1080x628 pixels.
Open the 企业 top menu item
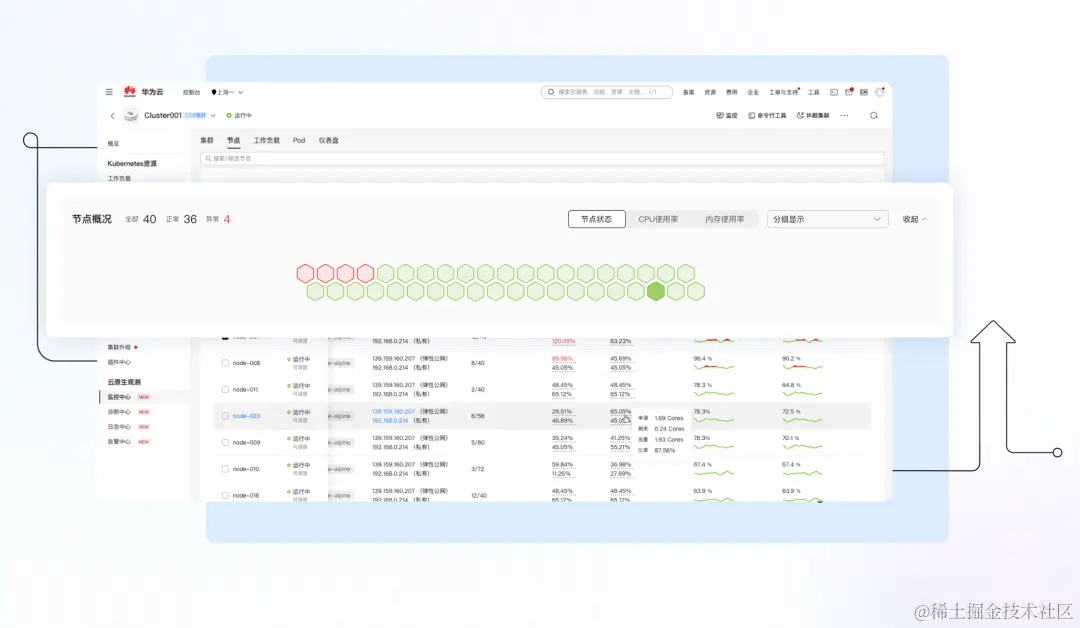753,92
